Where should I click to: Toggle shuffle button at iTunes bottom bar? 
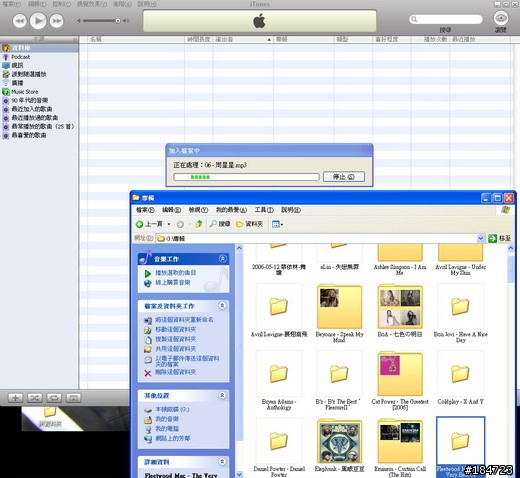[35, 398]
